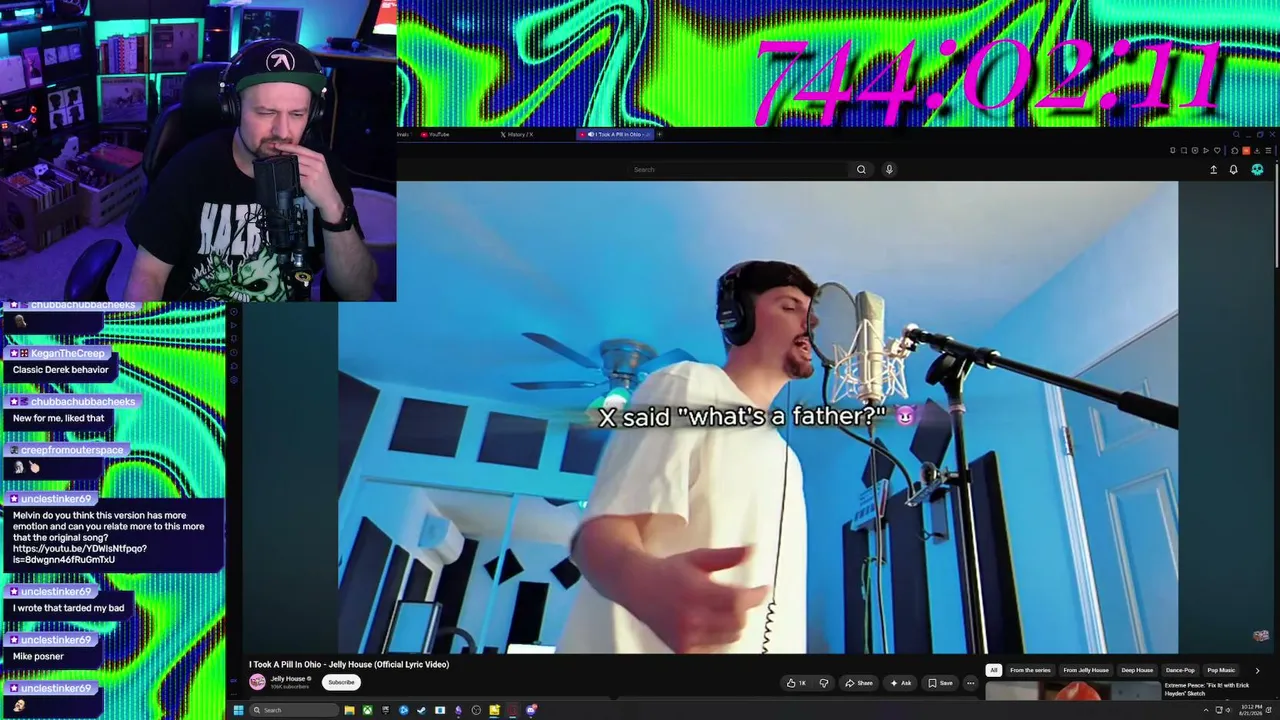Open File Explorer from the taskbar

click(349, 710)
